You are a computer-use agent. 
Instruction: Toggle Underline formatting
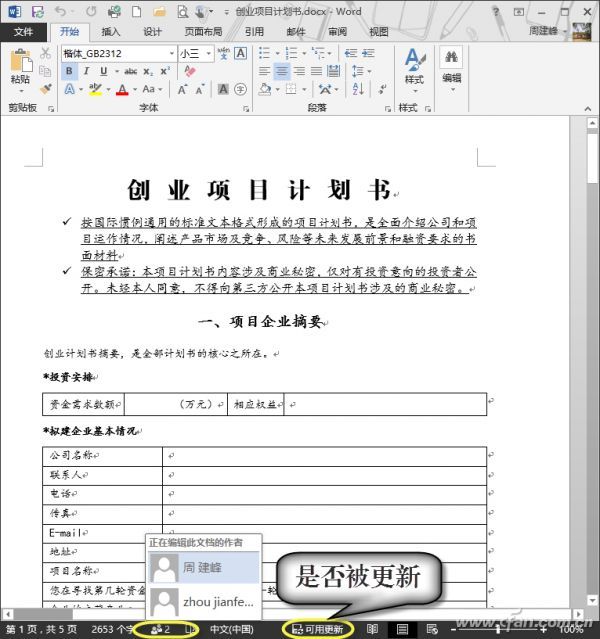coord(104,71)
